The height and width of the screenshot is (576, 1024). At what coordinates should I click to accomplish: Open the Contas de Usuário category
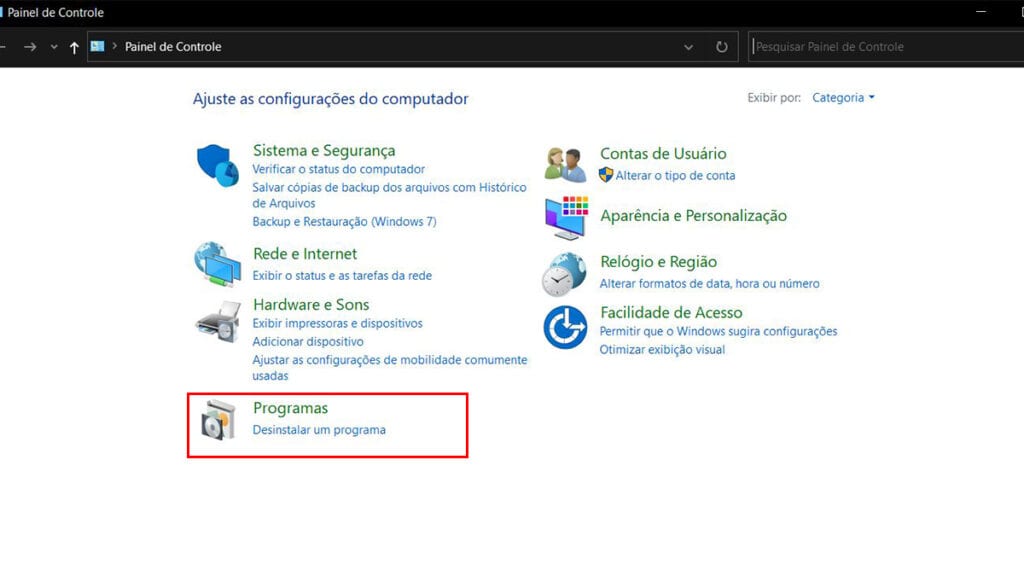coord(663,153)
